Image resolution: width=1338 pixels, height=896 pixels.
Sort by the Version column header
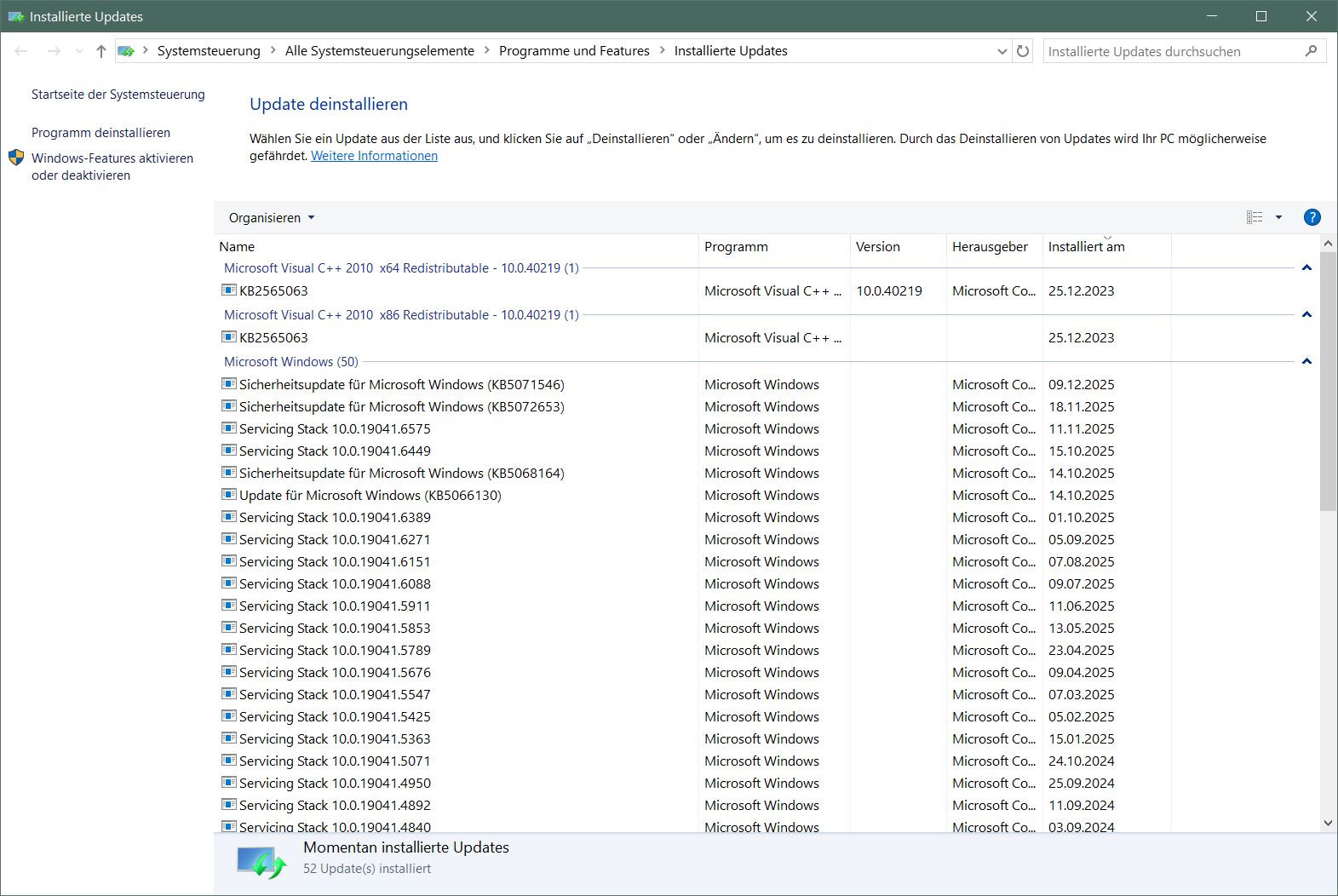point(898,246)
